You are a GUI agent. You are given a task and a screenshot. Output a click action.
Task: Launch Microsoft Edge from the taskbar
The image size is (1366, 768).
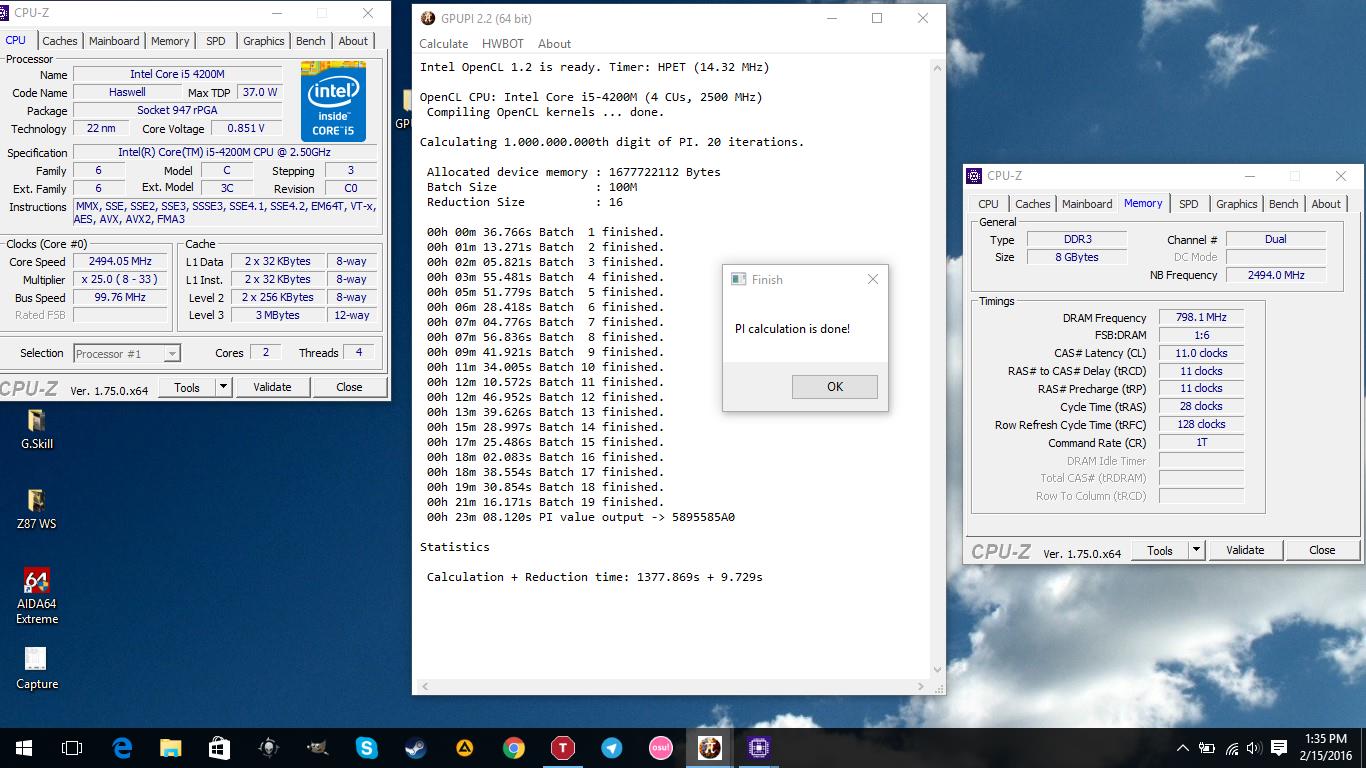click(x=122, y=748)
